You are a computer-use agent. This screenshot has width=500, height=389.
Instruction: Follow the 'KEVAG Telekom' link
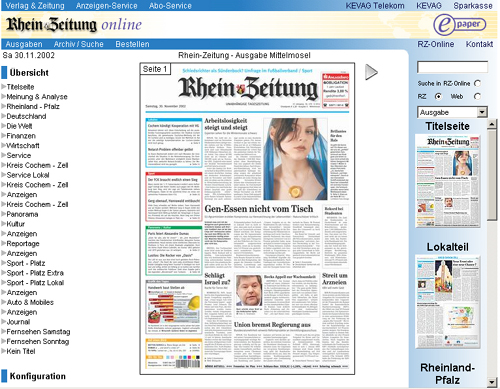click(x=375, y=6)
